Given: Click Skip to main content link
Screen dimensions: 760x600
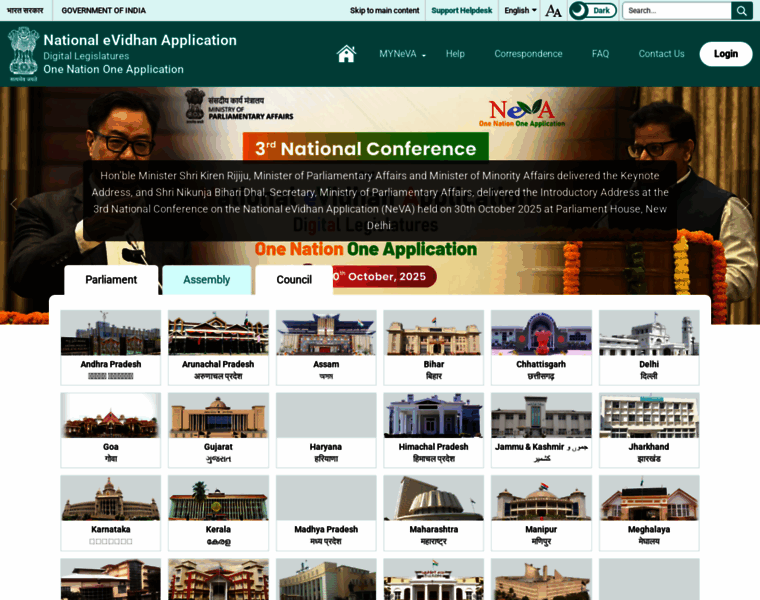Looking at the screenshot, I should click(384, 11).
